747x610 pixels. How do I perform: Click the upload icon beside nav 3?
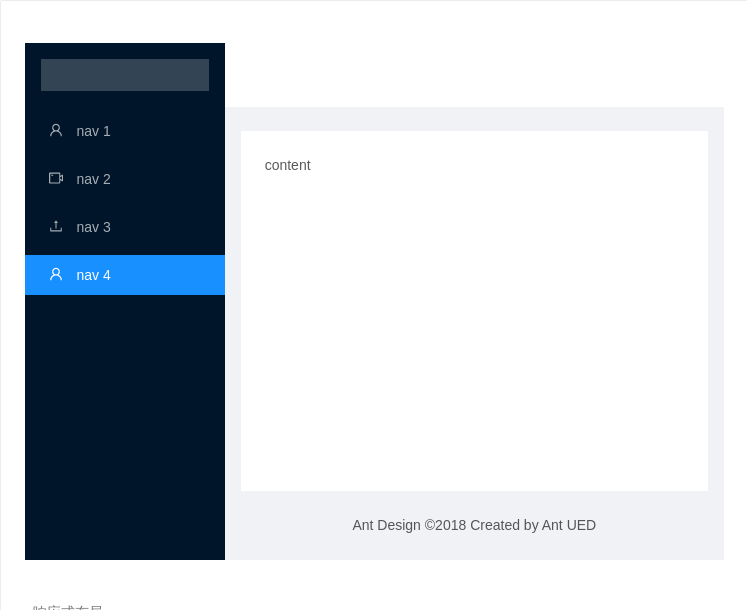tap(56, 226)
